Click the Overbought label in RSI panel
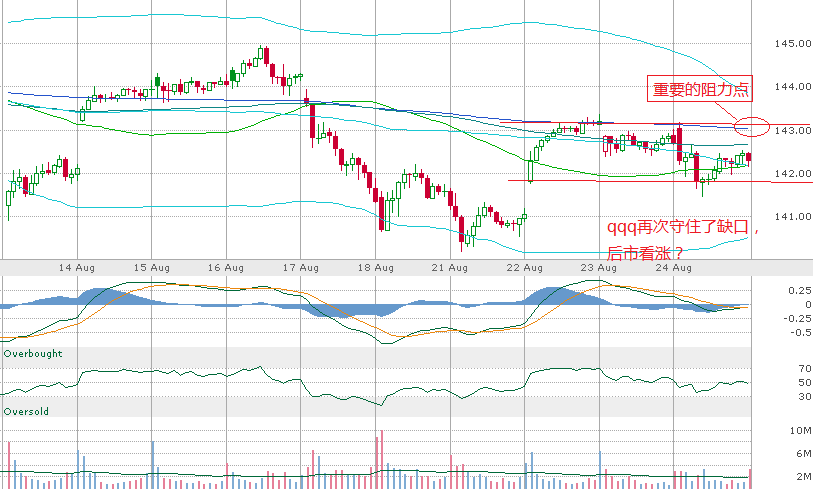Screen dimensions: 813x489 click(x=33, y=354)
